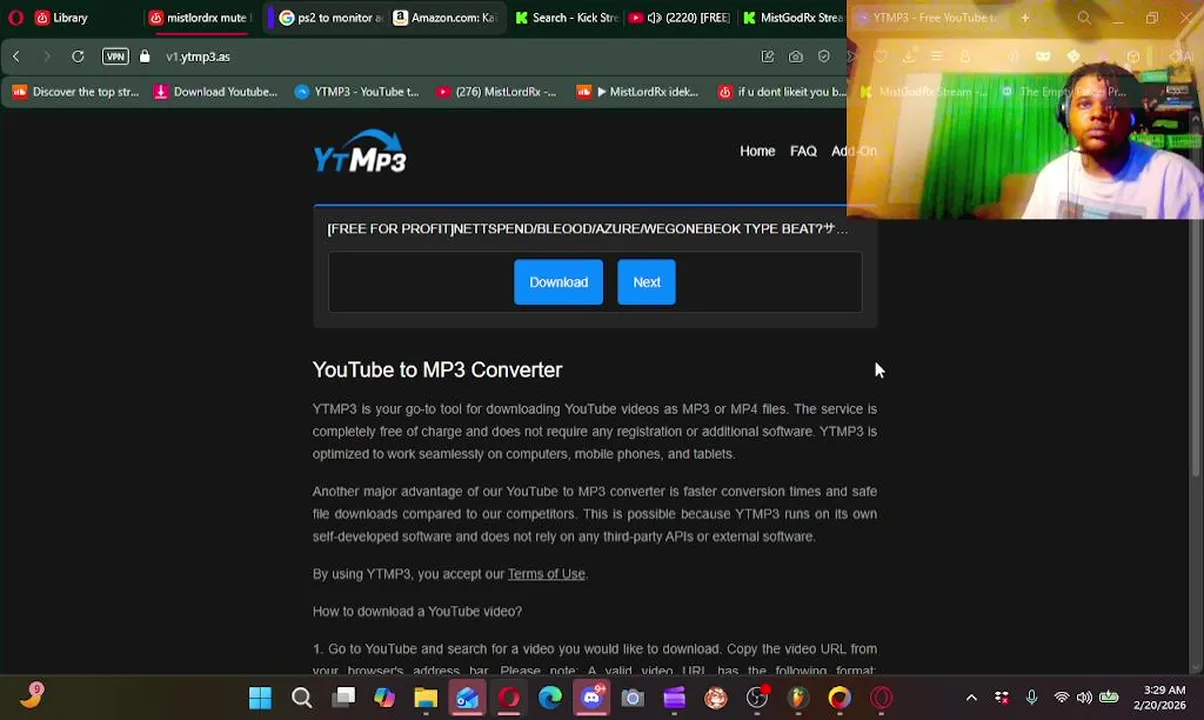Switch to the MistGodRx Stream tab

point(792,18)
